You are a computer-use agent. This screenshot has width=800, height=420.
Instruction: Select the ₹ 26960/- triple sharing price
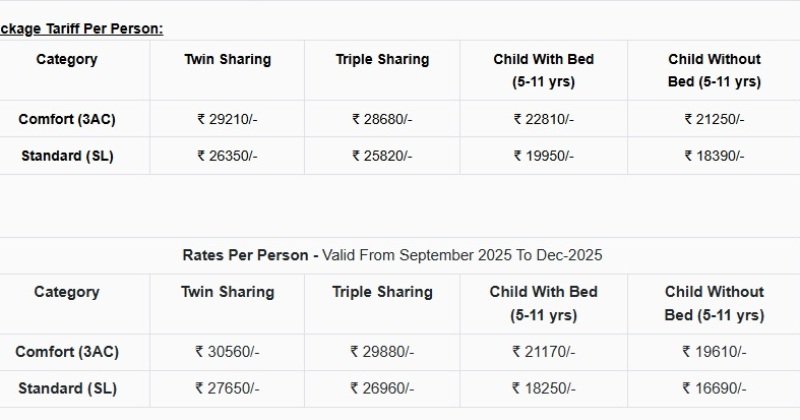[x=382, y=388]
